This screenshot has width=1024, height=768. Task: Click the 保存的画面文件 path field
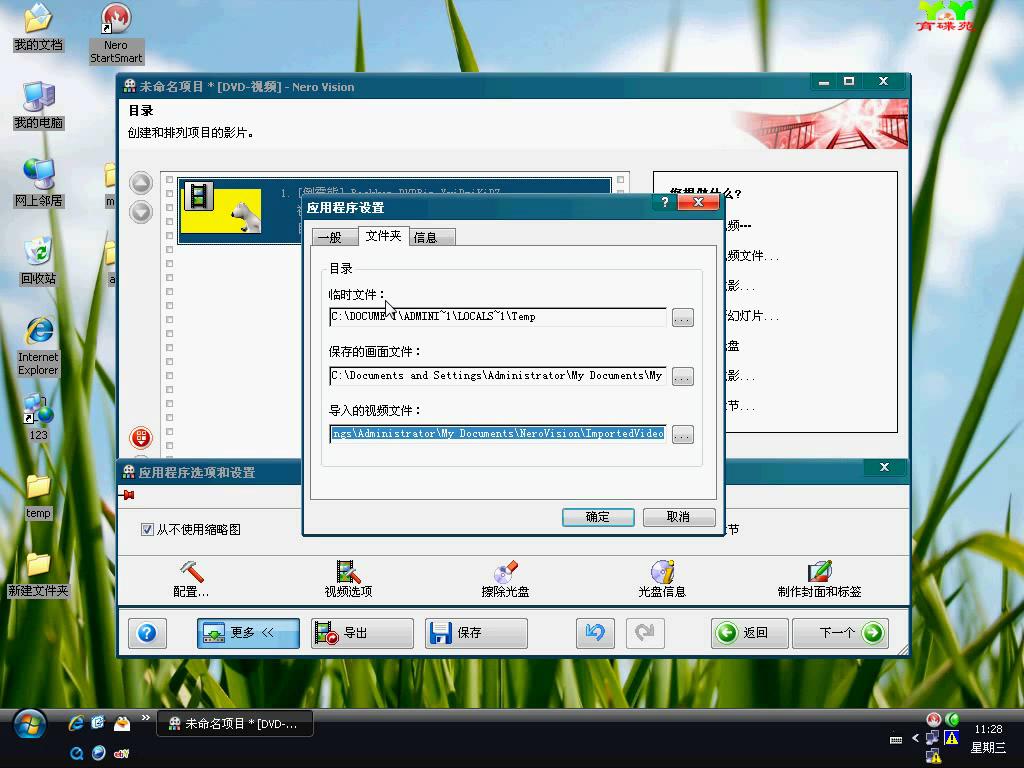[498, 376]
